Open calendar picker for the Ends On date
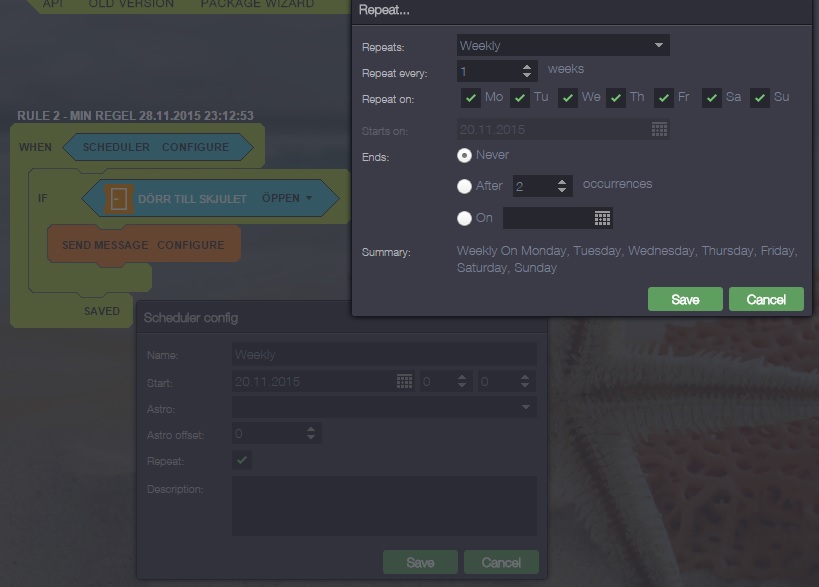The width and height of the screenshot is (819, 587). click(602, 218)
